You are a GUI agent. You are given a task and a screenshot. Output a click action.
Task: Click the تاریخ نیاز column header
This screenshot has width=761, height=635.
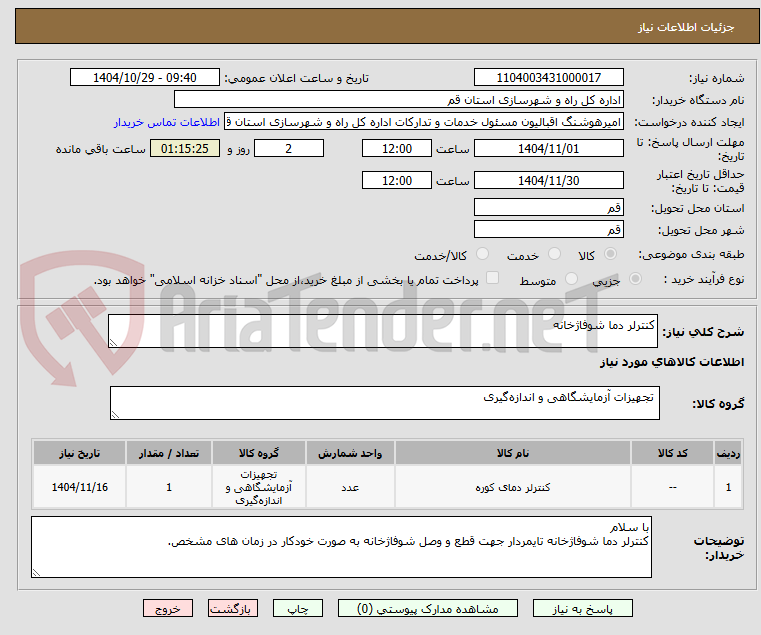(80, 453)
